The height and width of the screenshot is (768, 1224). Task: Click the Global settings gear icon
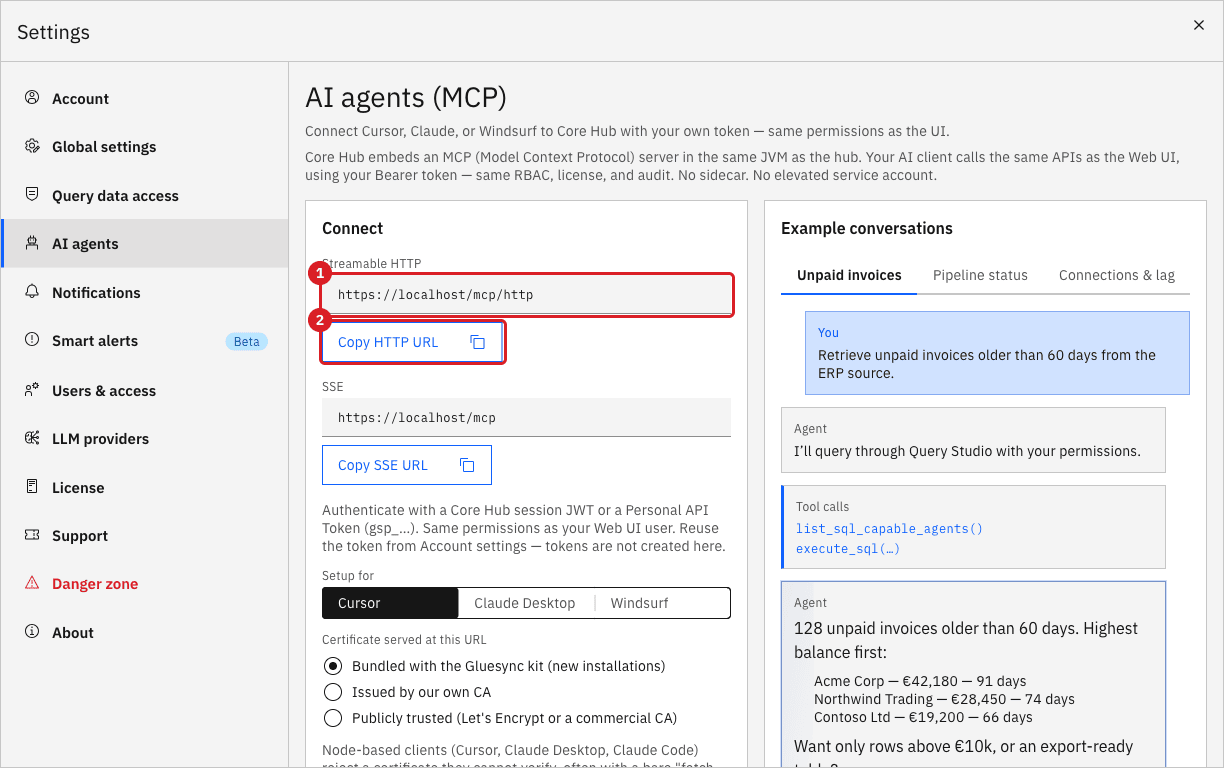coord(32,146)
